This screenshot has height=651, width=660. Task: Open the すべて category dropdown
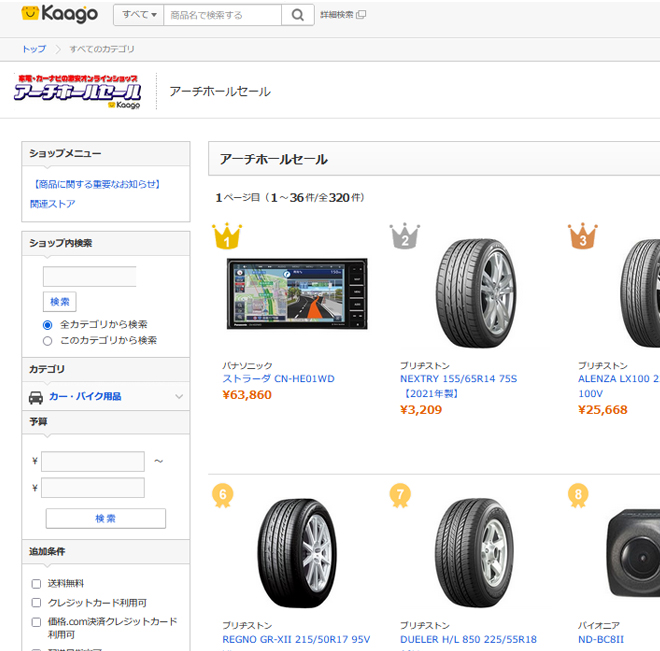139,15
